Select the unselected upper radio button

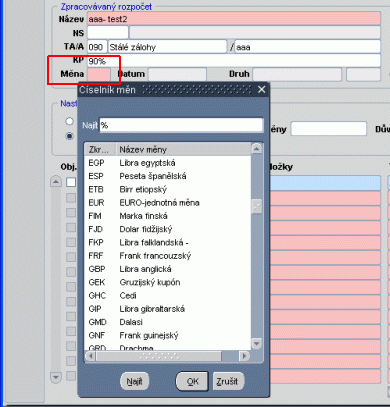(x=69, y=121)
